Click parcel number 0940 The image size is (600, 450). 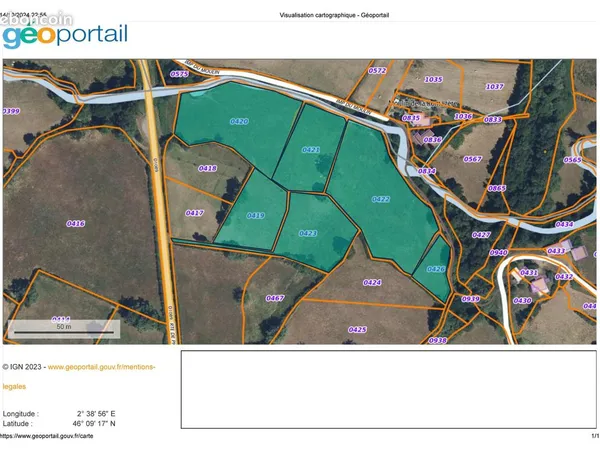tap(499, 253)
